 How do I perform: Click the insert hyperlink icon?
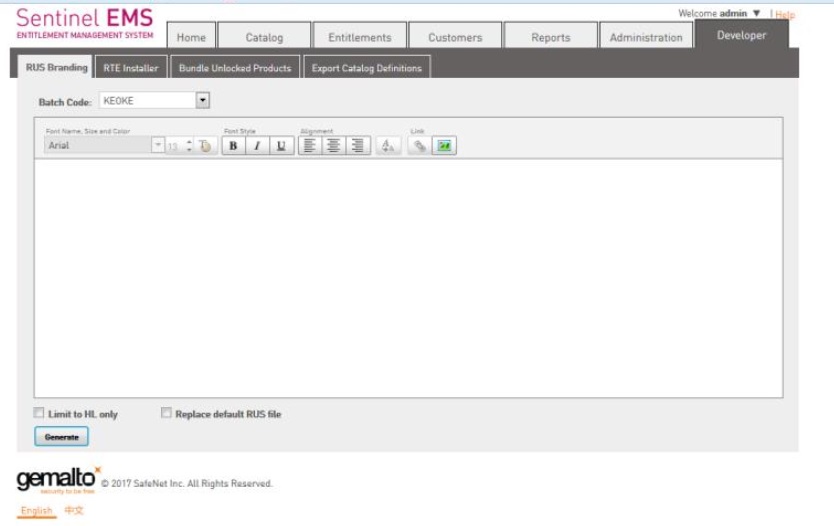[420, 146]
